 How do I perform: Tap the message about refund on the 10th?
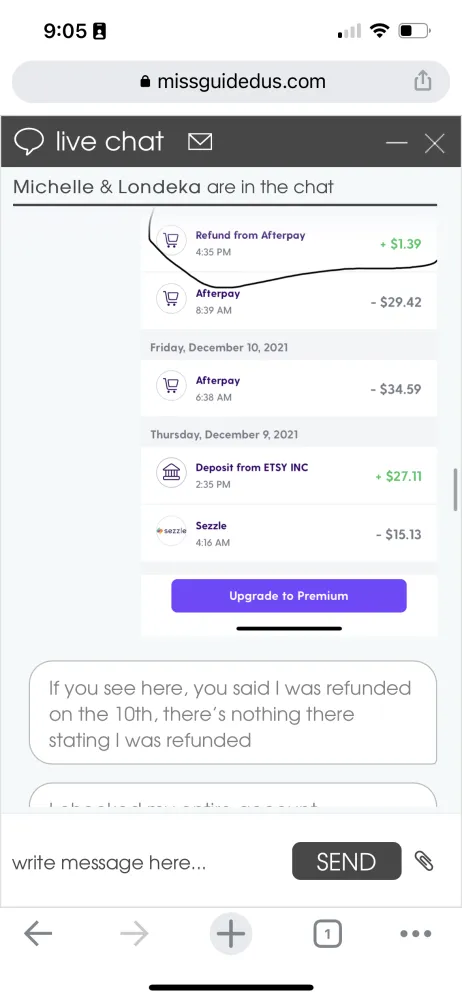(x=233, y=713)
